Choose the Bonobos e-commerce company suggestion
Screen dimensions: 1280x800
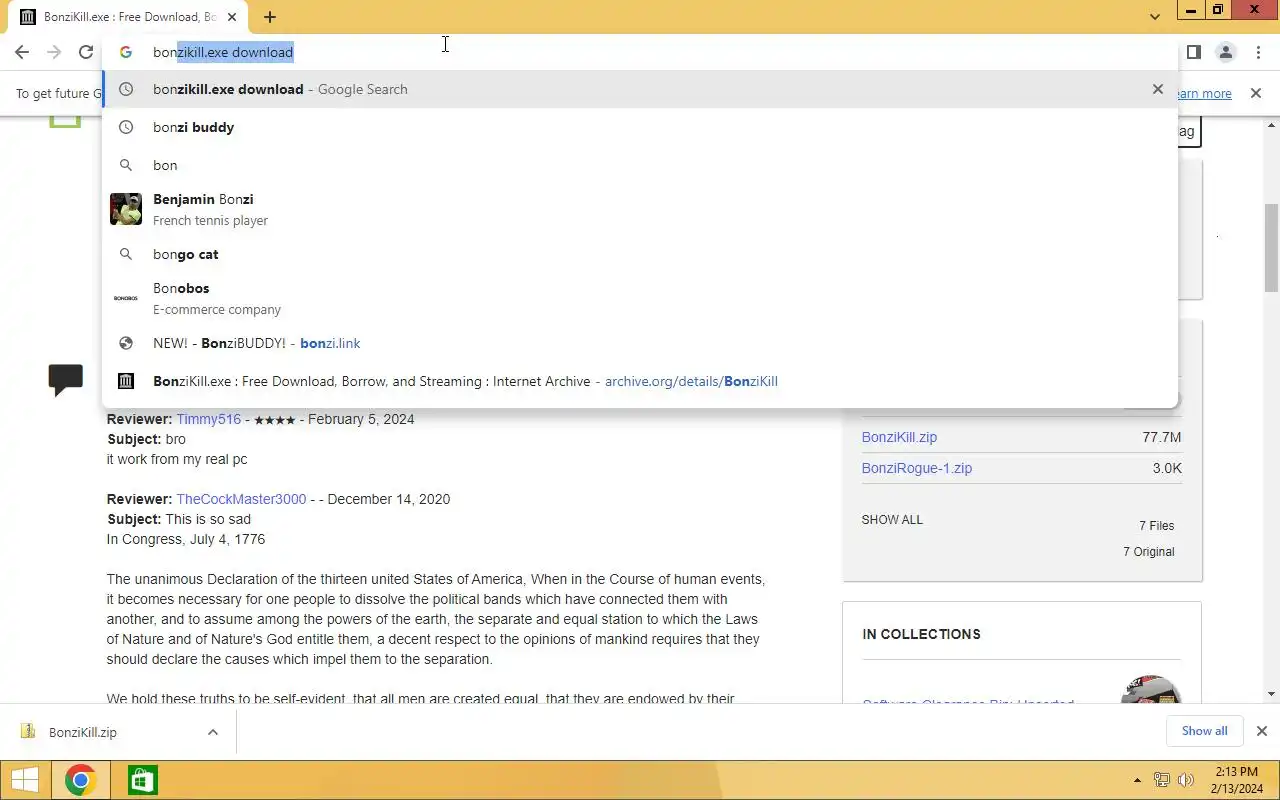[640, 298]
